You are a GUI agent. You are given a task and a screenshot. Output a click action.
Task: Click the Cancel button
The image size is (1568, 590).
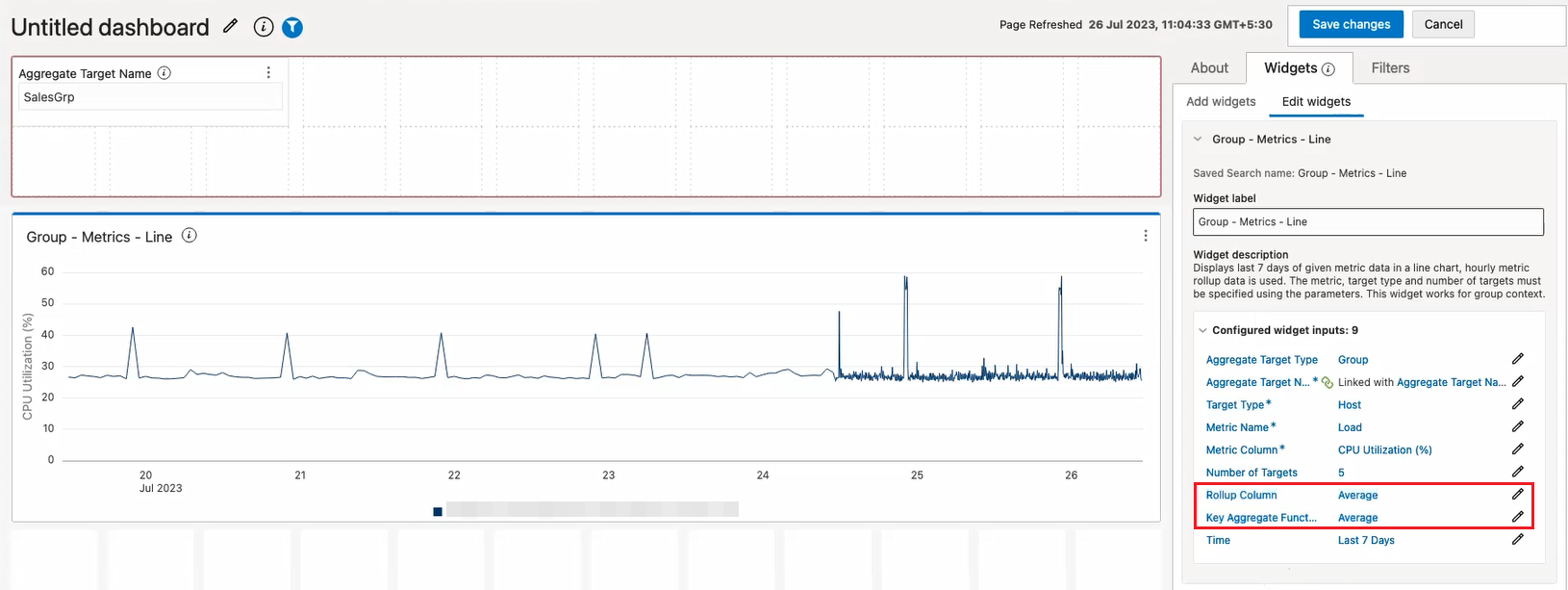click(1443, 25)
